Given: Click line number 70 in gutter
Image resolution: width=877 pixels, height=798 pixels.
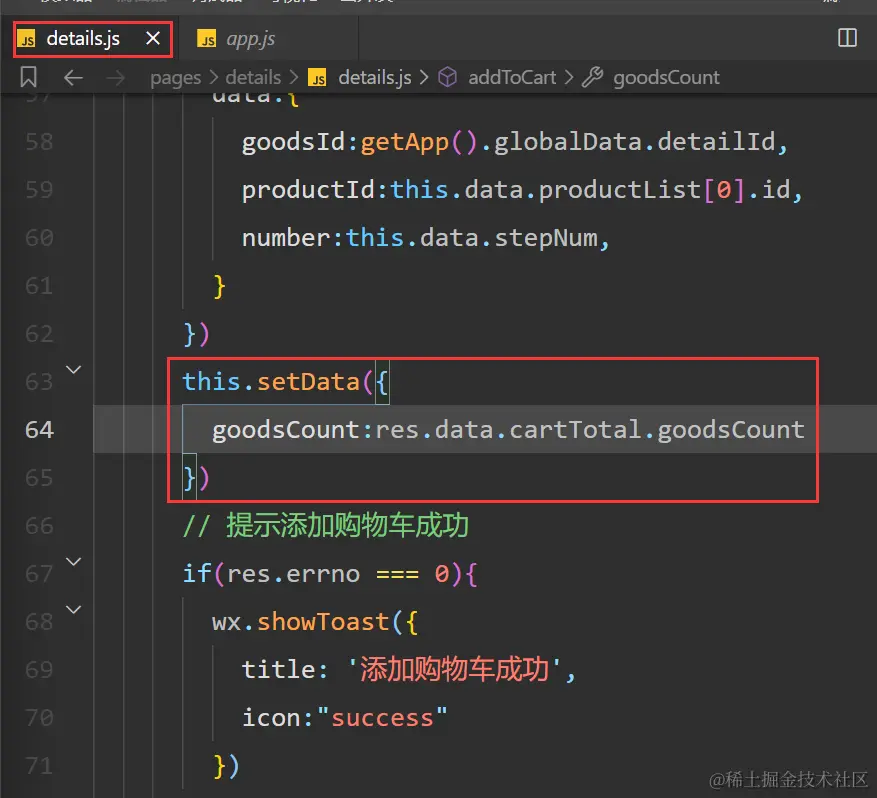Looking at the screenshot, I should 39,718.
